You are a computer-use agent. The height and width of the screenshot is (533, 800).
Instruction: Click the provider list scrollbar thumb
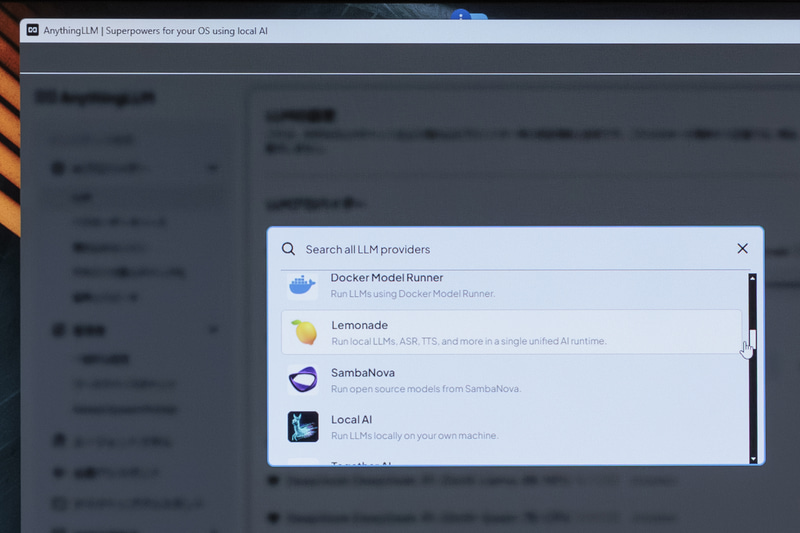click(x=753, y=339)
